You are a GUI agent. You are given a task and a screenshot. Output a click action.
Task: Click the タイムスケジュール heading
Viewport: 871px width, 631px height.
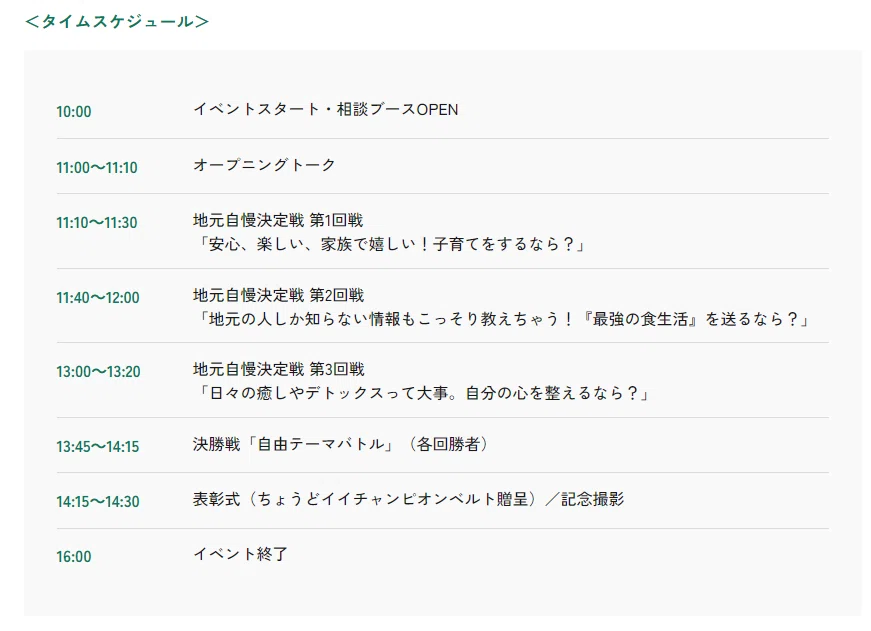[x=117, y=22]
